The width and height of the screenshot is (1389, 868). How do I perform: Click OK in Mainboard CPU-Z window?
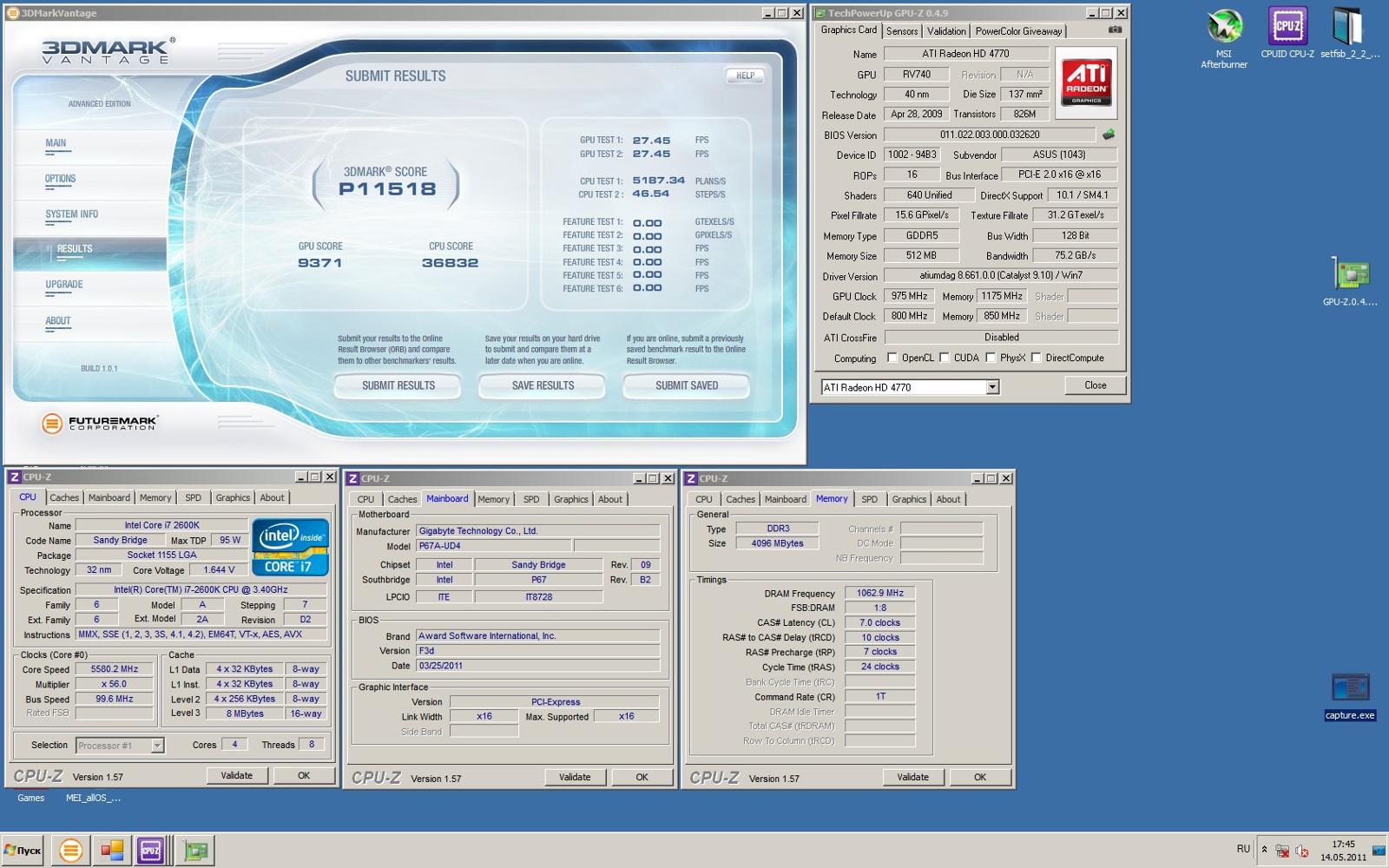pyautogui.click(x=642, y=778)
